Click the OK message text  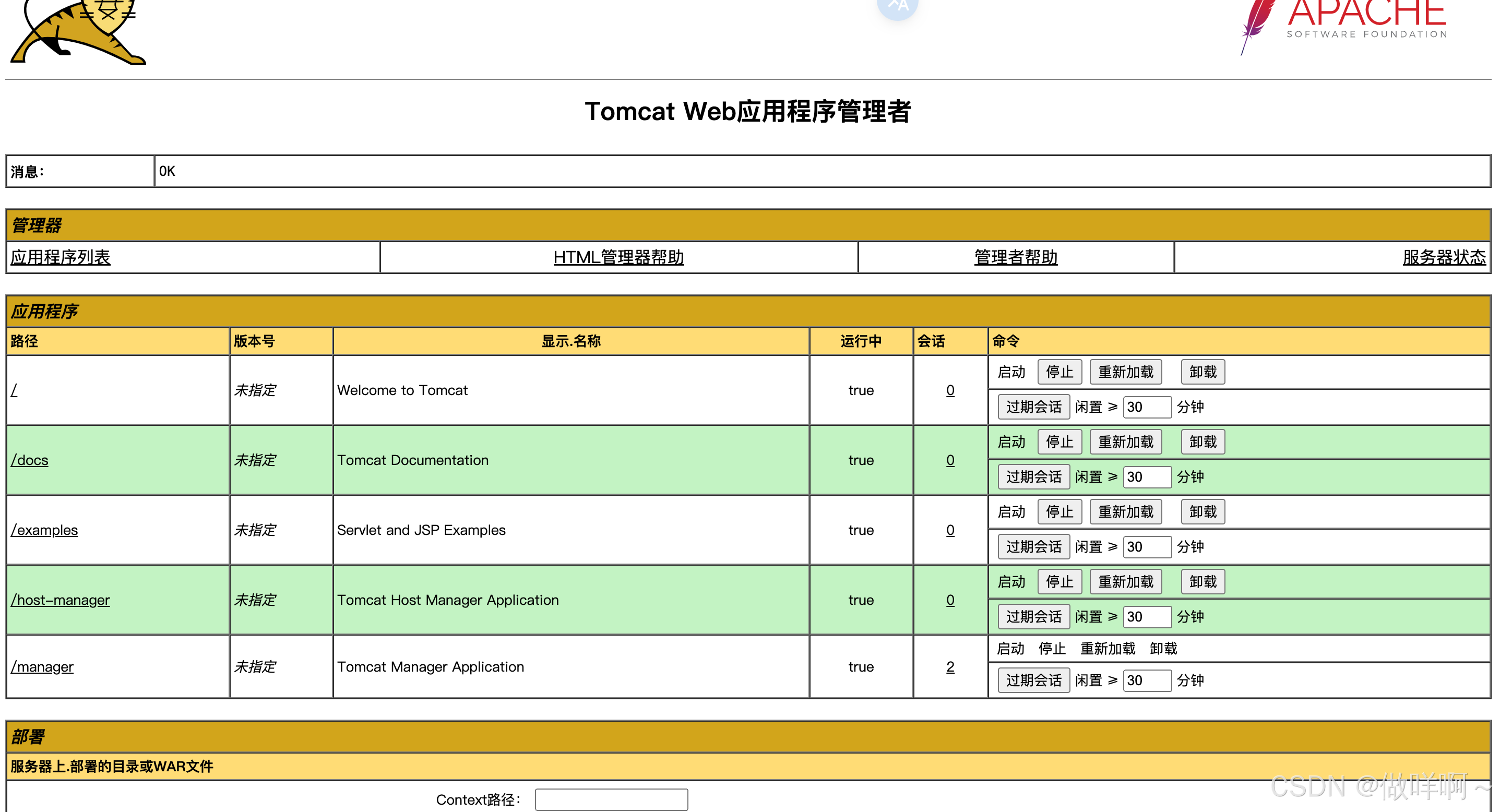[167, 171]
